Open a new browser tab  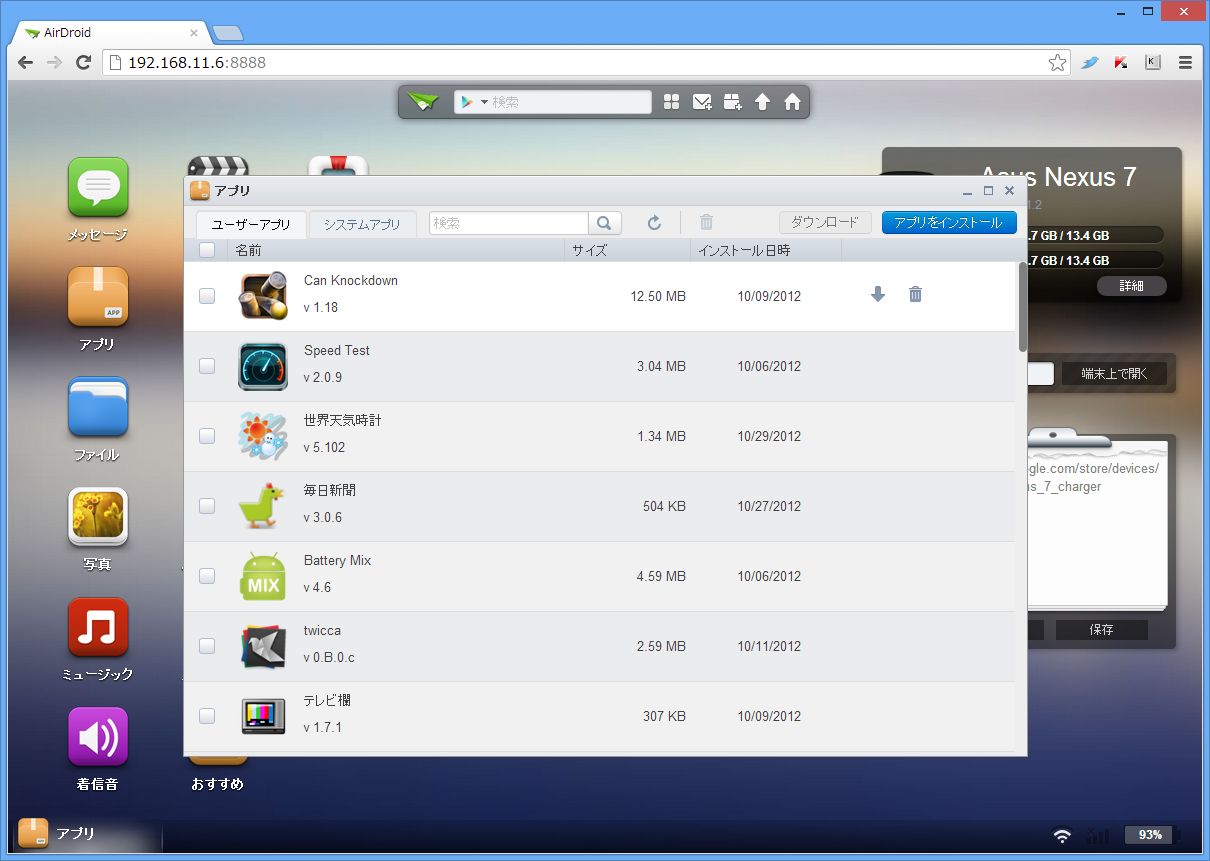pyautogui.click(x=228, y=33)
